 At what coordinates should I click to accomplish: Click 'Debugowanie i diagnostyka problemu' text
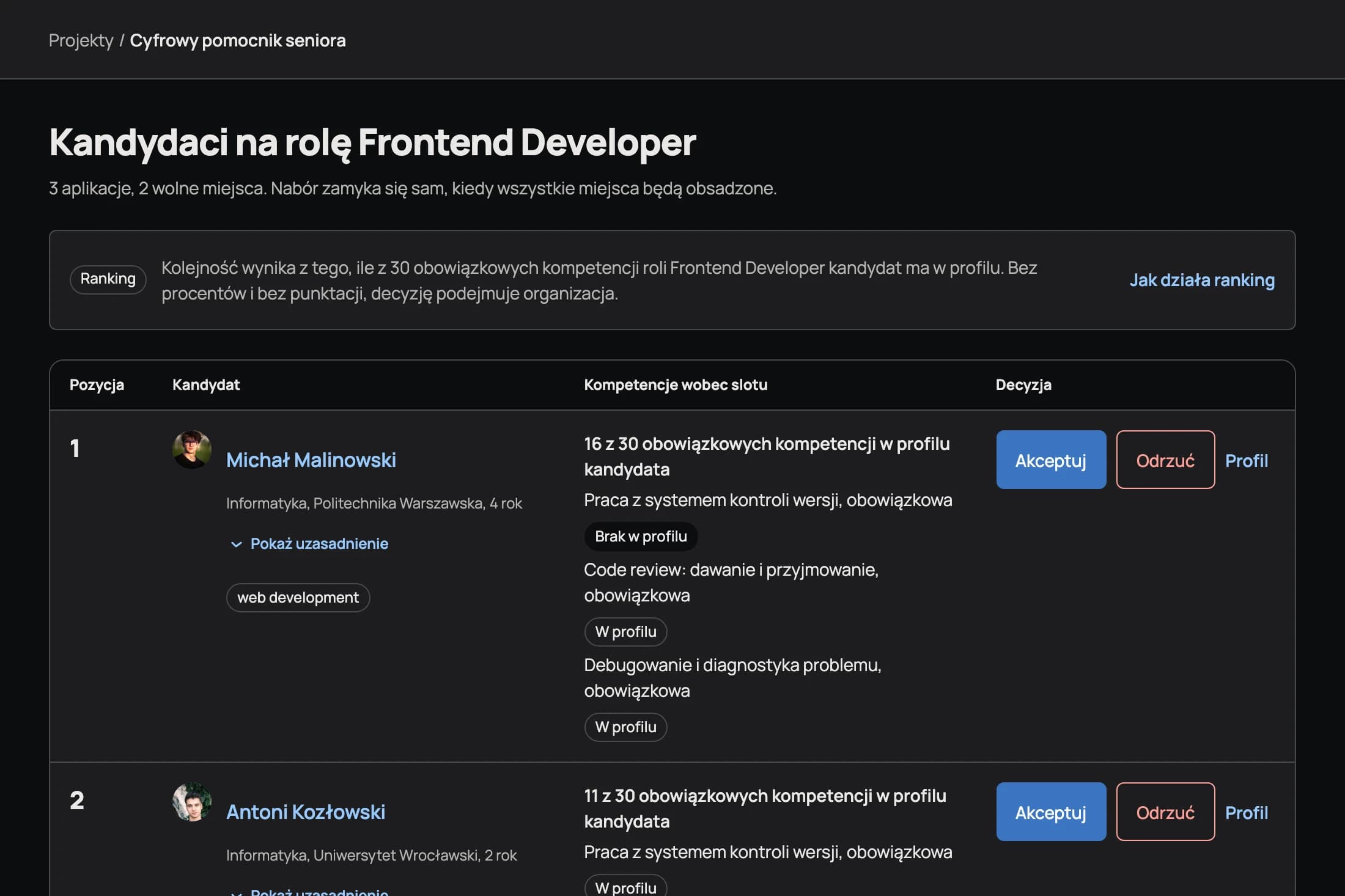click(x=732, y=665)
